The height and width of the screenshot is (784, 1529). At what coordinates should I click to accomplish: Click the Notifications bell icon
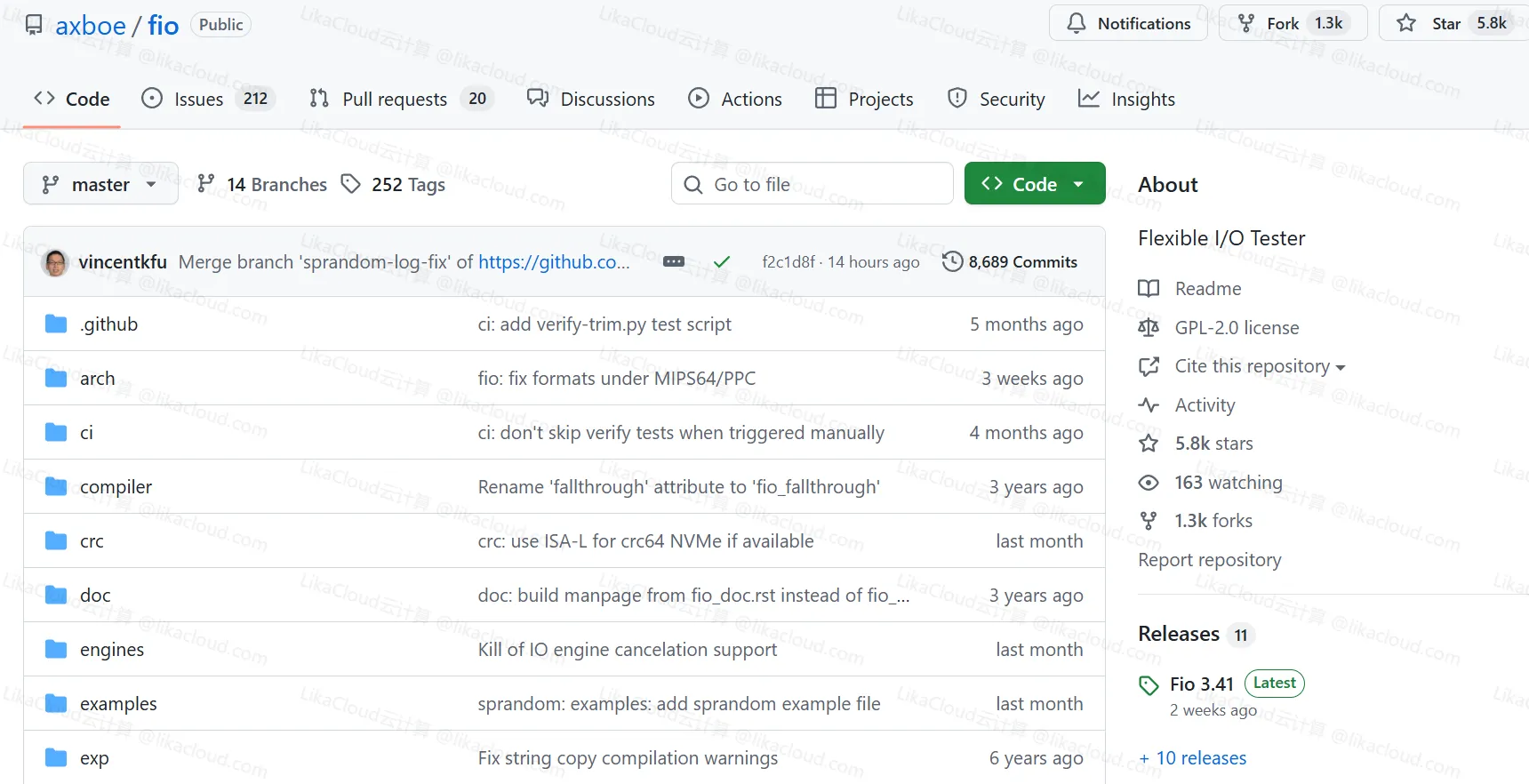tap(1076, 24)
